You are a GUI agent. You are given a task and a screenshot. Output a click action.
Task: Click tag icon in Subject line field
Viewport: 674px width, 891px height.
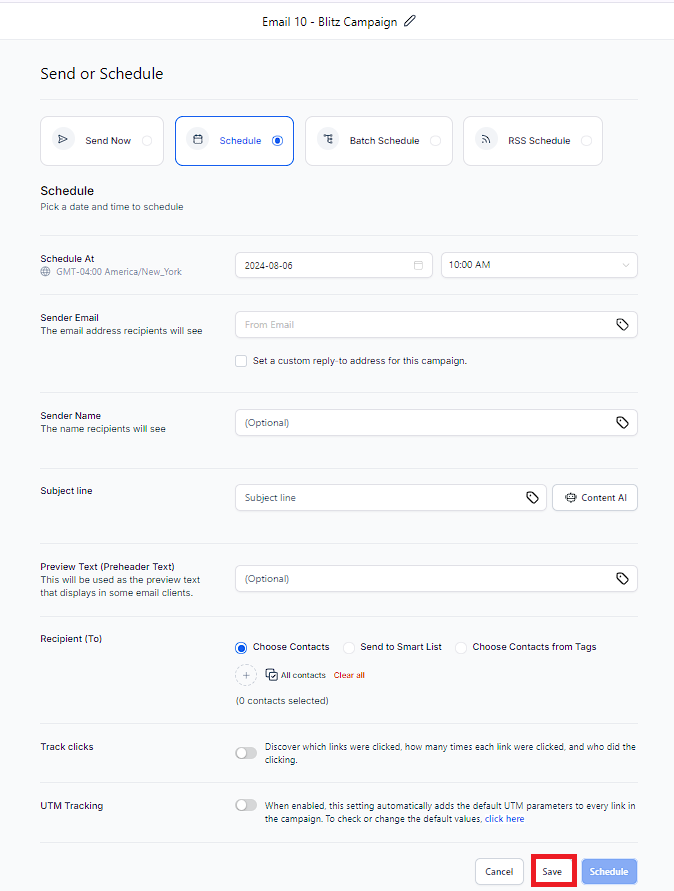tap(532, 498)
